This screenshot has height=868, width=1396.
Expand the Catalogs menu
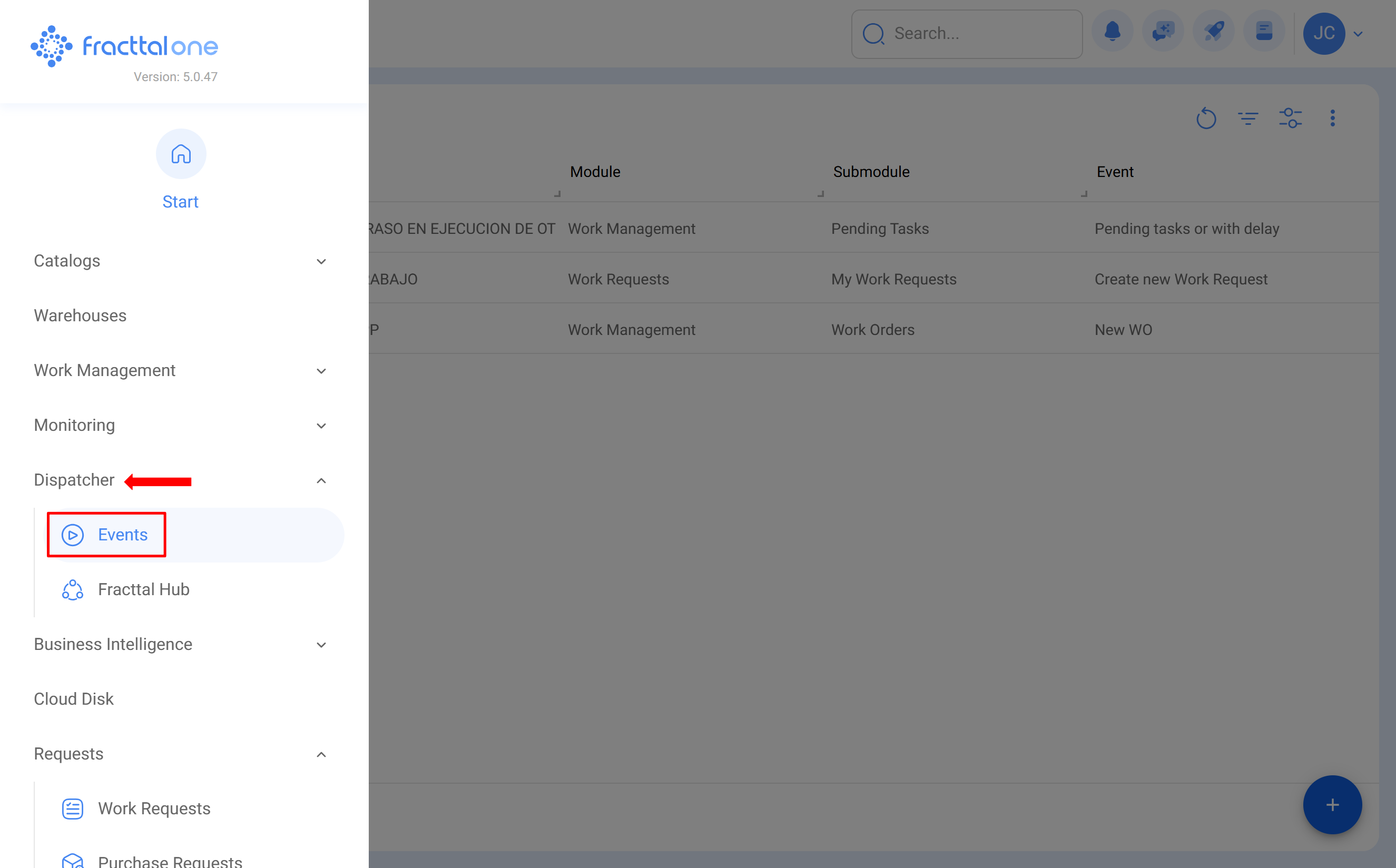tap(181, 261)
